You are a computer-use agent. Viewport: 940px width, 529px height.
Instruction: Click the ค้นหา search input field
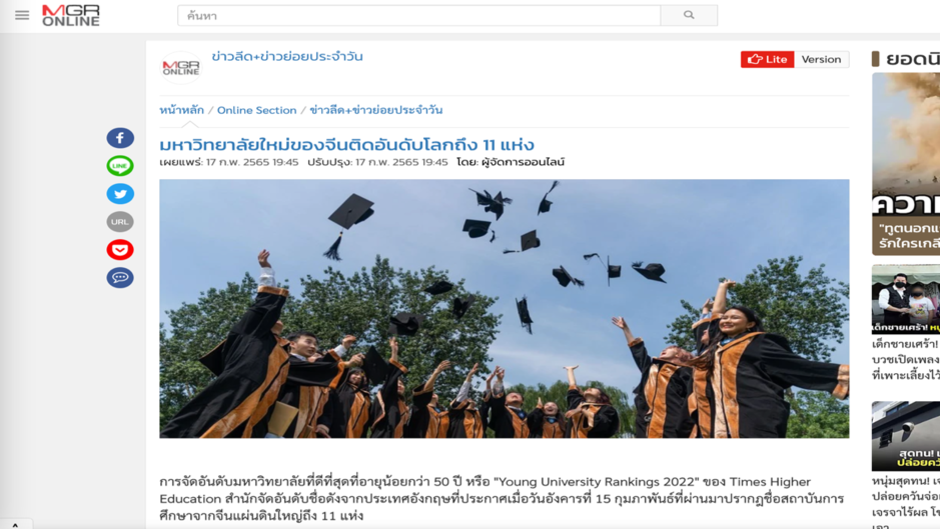[419, 16]
